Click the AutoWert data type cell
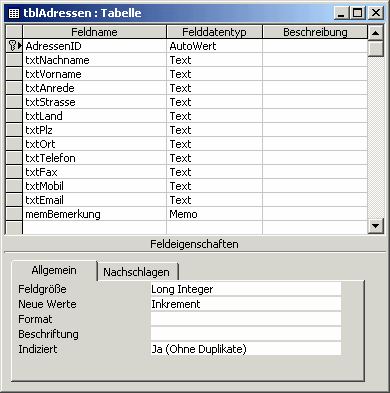Viewport: 390px width, 393px height. pyautogui.click(x=214, y=46)
